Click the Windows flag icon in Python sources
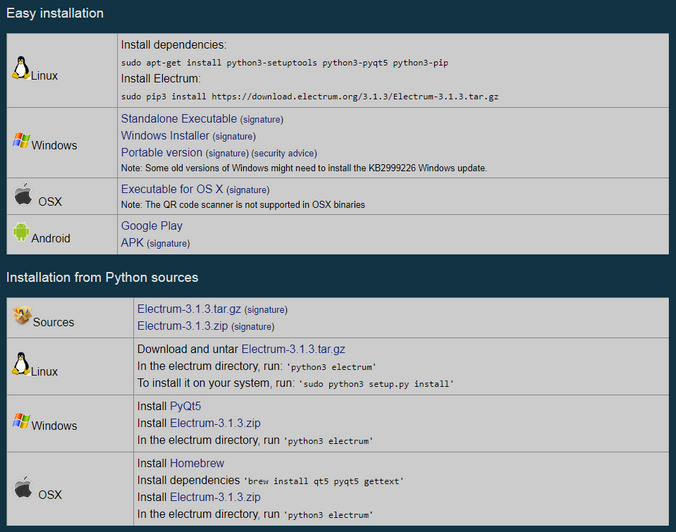This screenshot has height=532, width=676. (x=21, y=420)
